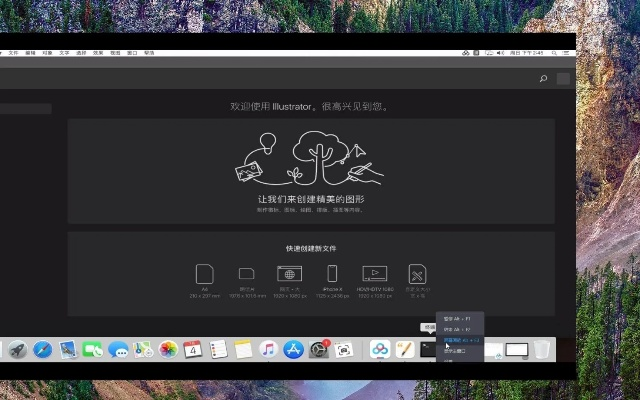Open the Music app in the Dock

268,350
